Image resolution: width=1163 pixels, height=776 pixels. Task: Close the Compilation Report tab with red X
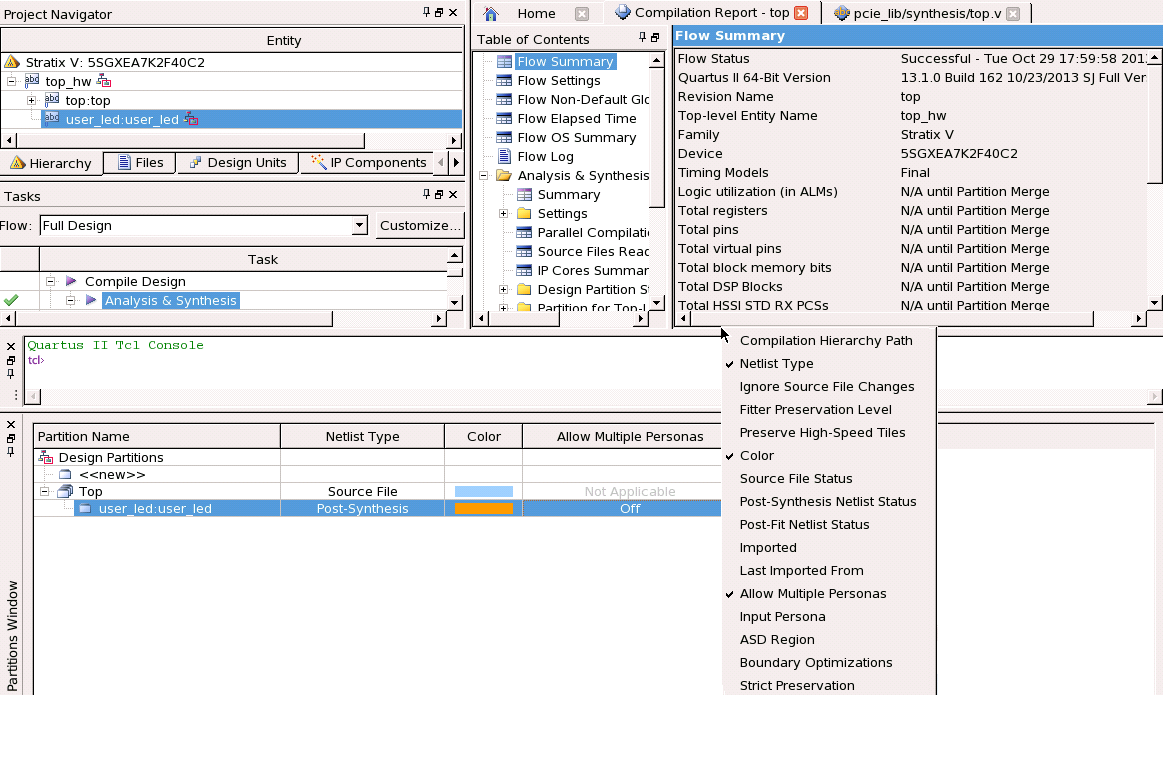coord(800,14)
